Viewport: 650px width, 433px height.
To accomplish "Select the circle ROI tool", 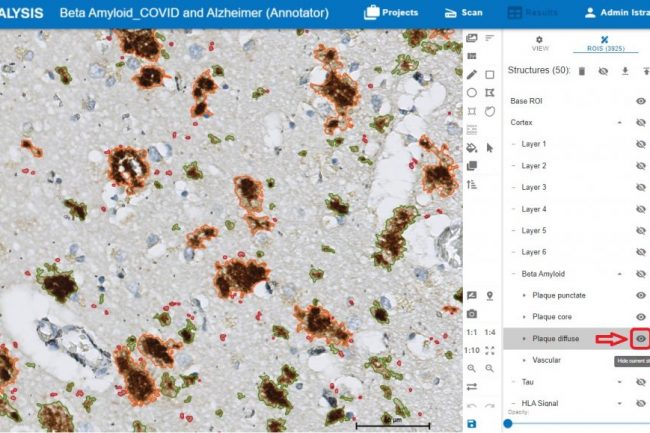I will point(472,93).
